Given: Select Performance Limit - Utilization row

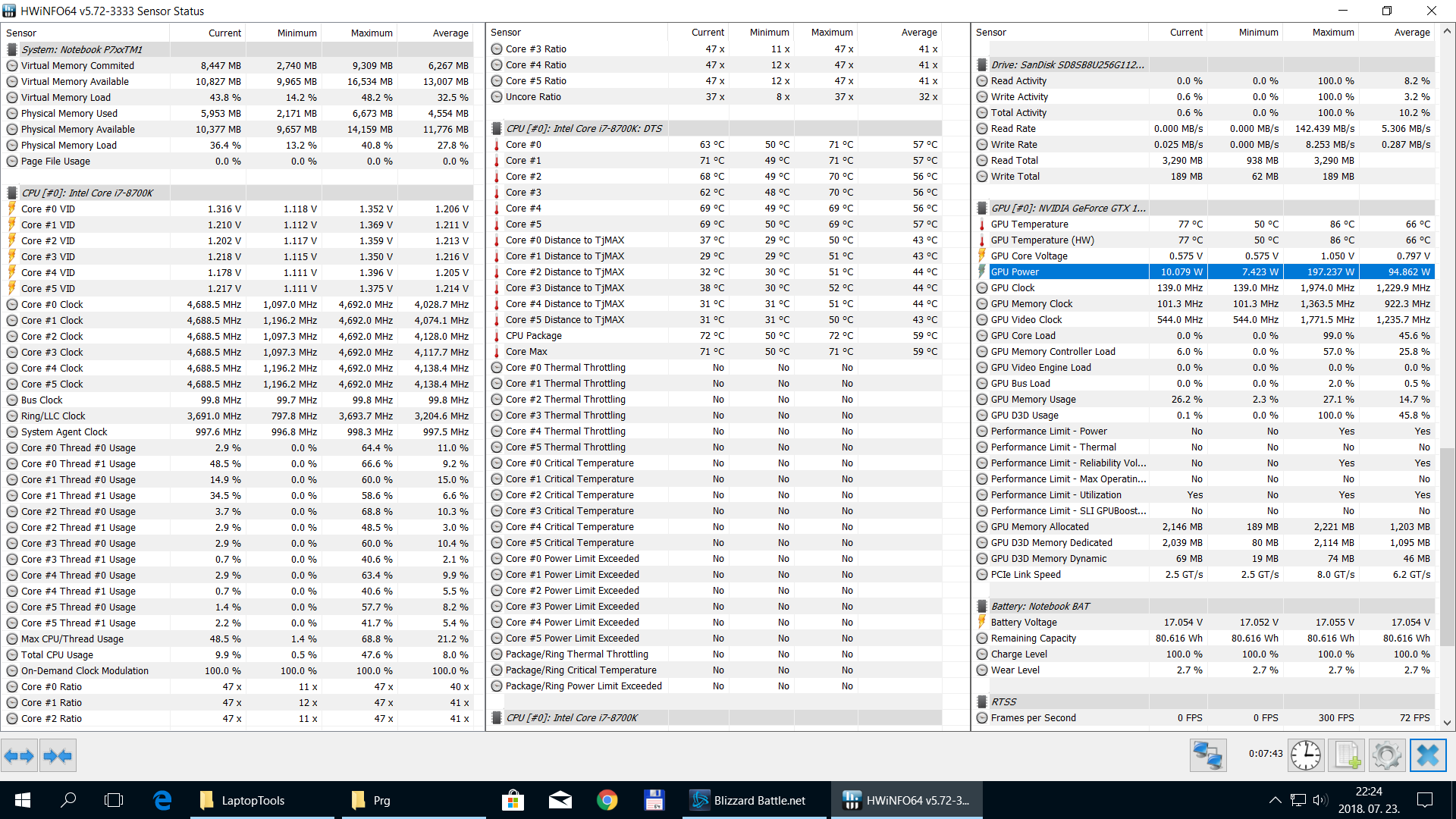Looking at the screenshot, I should 1203,494.
